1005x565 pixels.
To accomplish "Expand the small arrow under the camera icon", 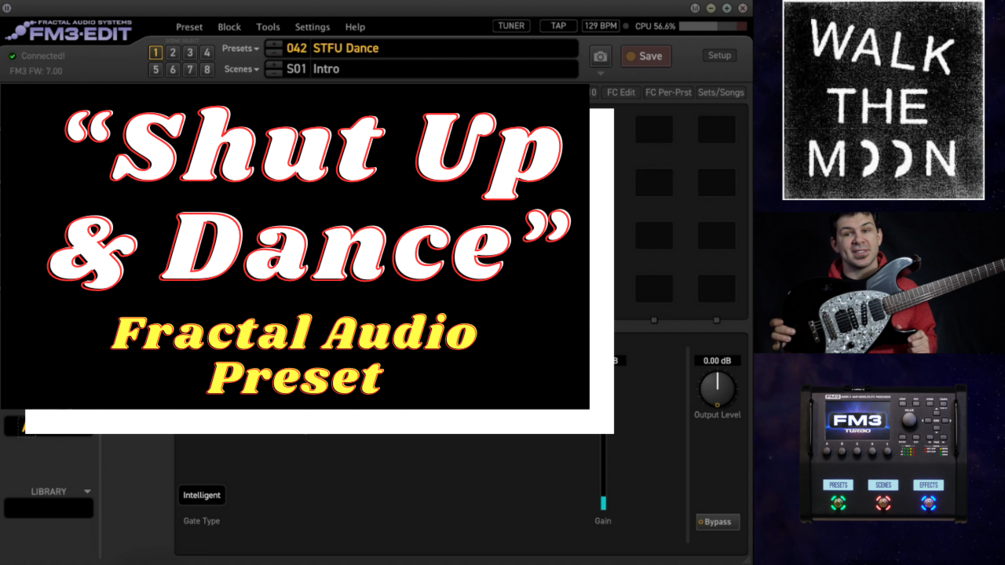I will (x=601, y=73).
